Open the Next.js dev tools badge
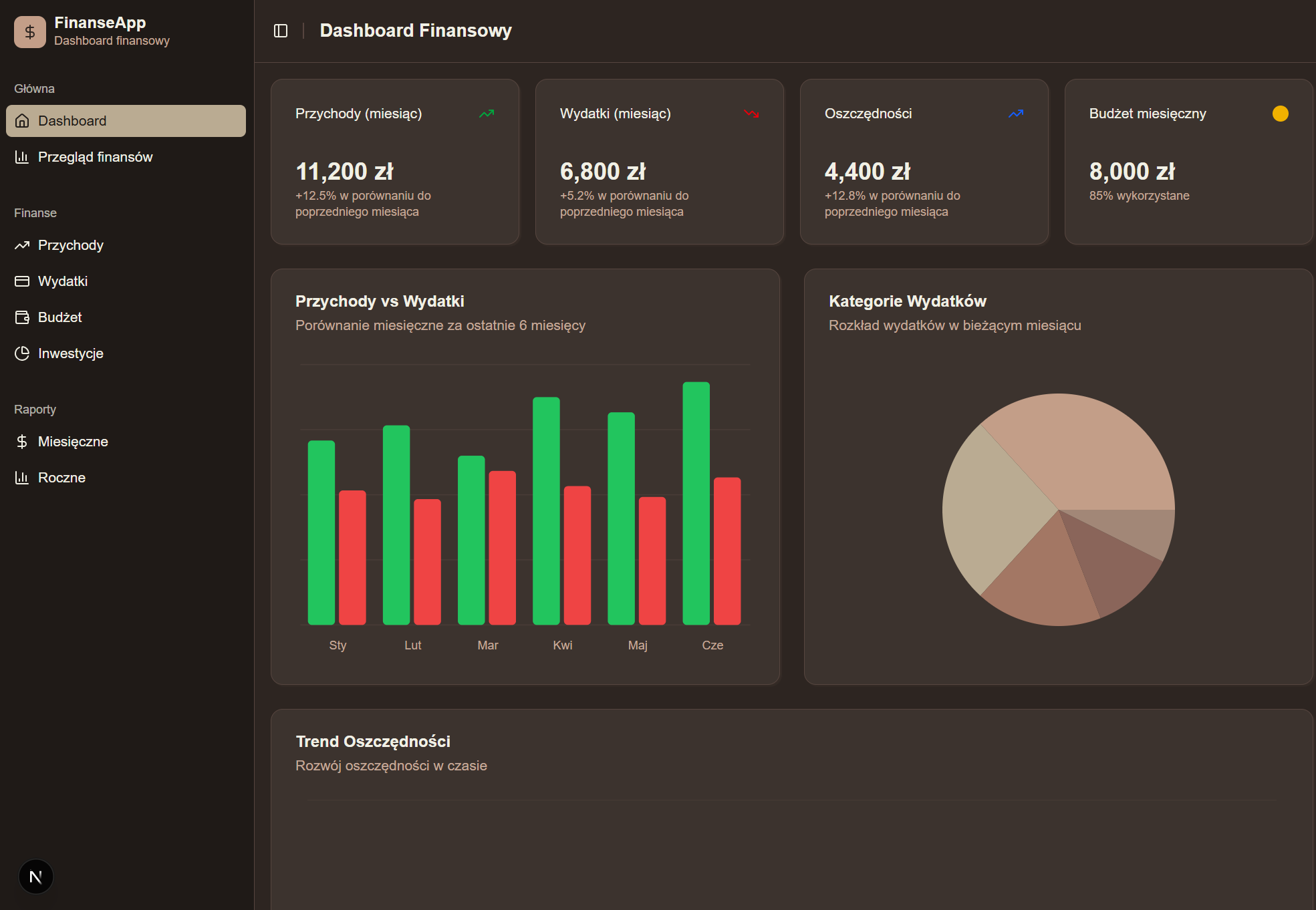The image size is (1316, 910). click(x=35, y=877)
